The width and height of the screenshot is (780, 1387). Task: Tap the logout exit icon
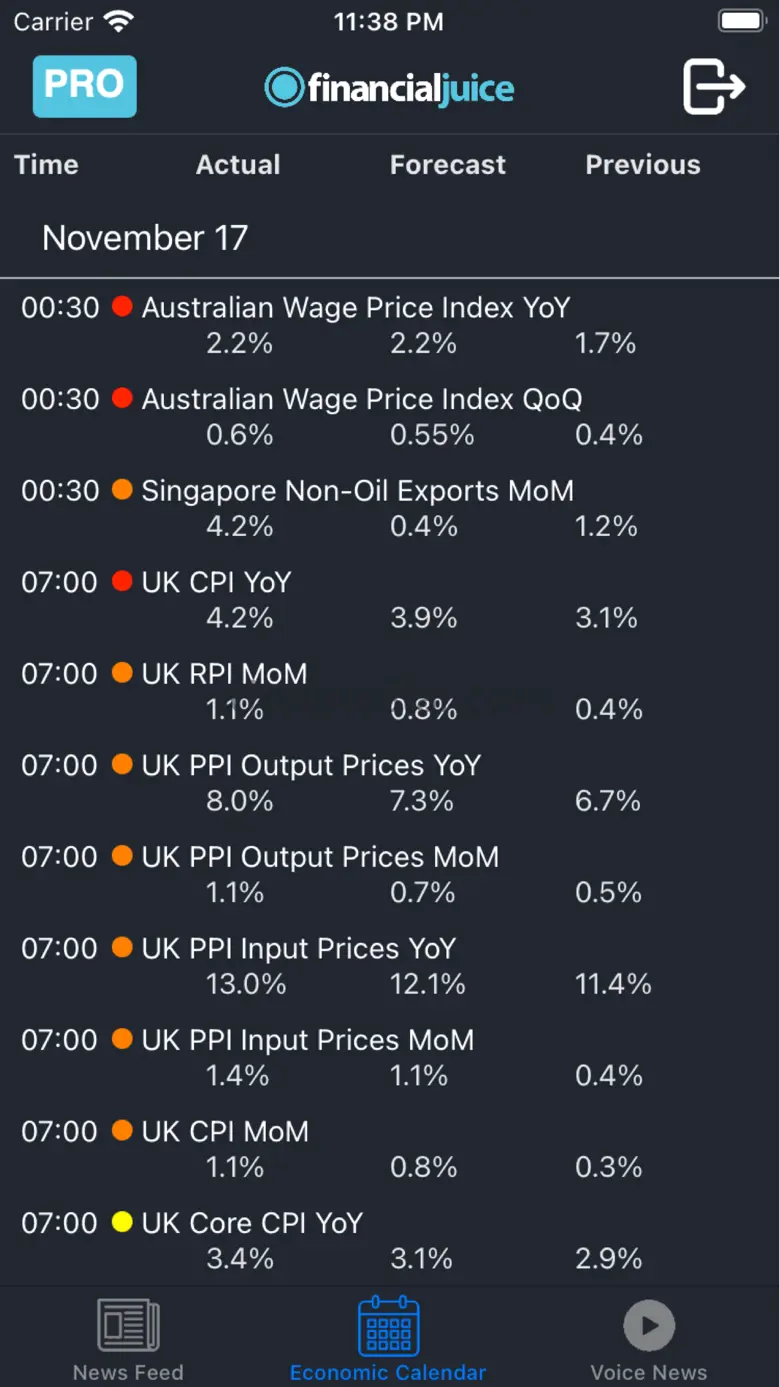713,87
